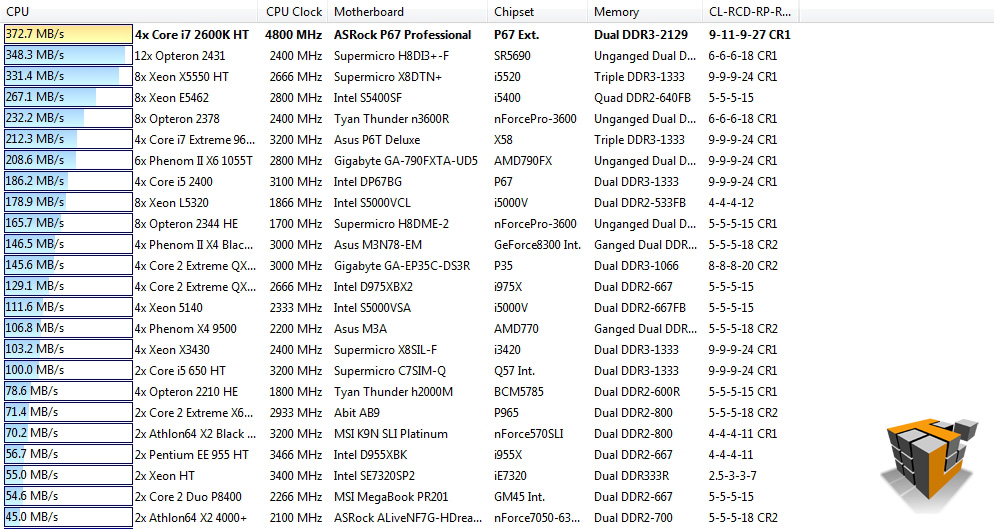Click the Supermicro H8DI3+-F motherboard cell

coord(391,56)
